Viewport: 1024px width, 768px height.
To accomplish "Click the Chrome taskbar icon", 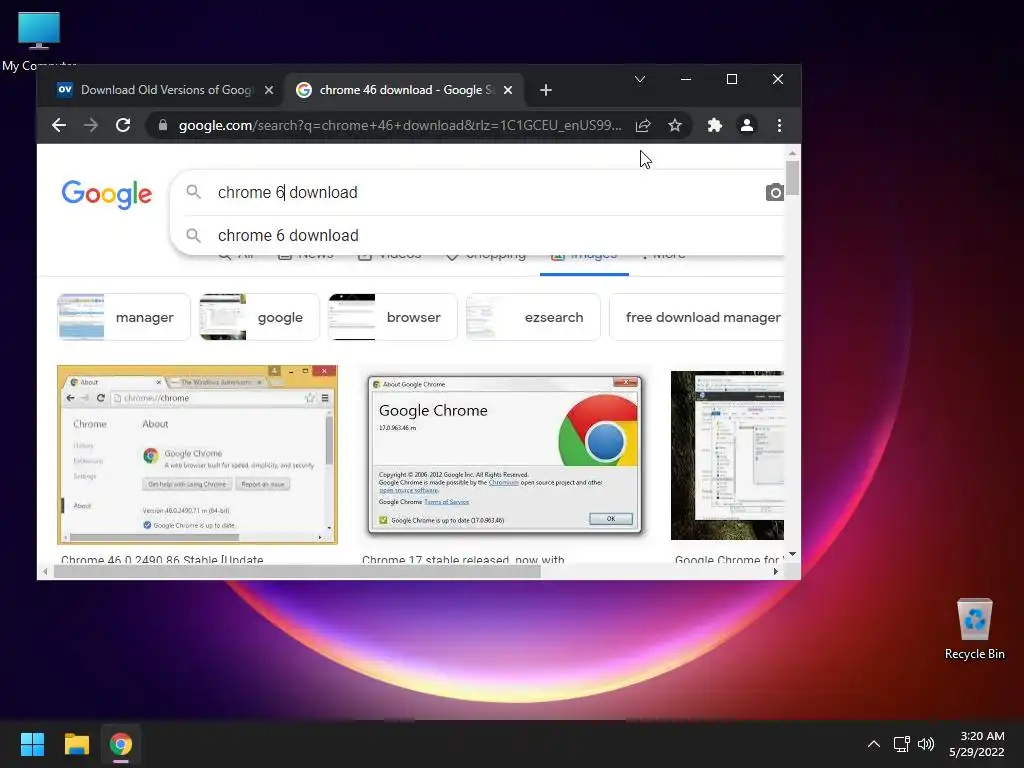I will click(x=120, y=744).
